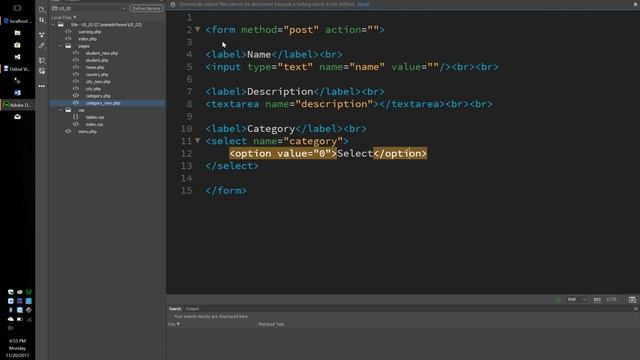Open the three-dots more tools icon
This screenshot has width=640, height=360.
[x=42, y=86]
